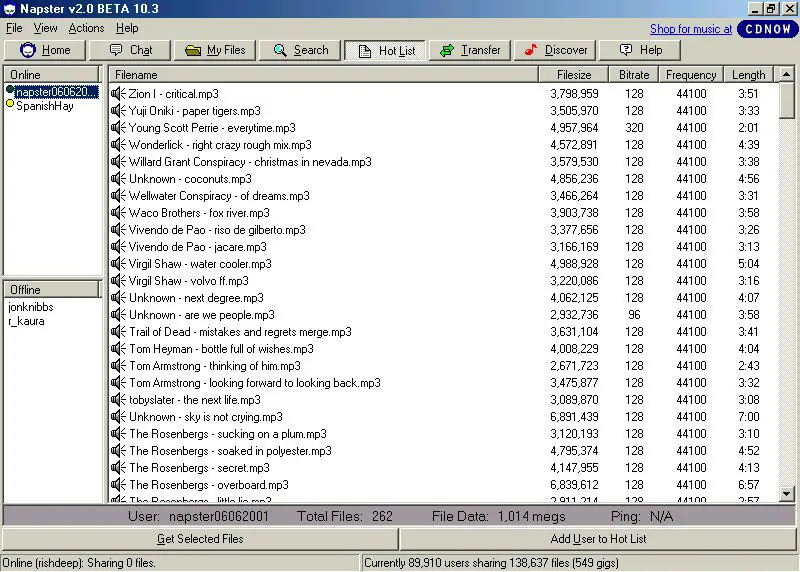Click the Chat speech-bubble icon

tap(116, 50)
